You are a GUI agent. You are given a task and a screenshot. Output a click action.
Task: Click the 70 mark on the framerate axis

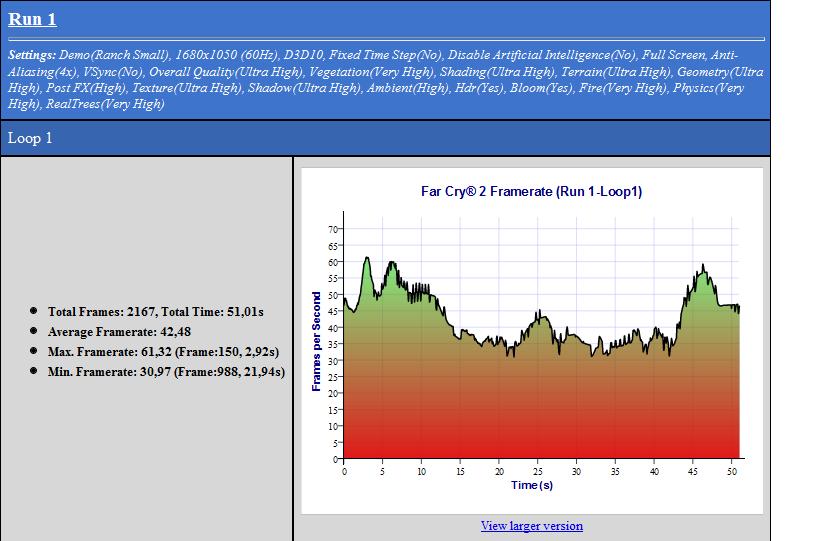[333, 229]
